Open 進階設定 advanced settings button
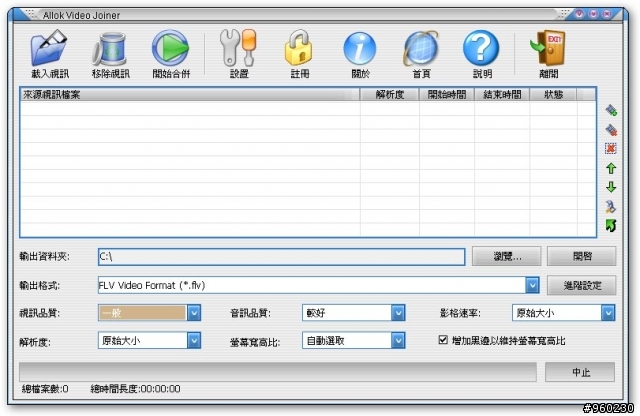The width and height of the screenshot is (640, 416). click(x=582, y=285)
